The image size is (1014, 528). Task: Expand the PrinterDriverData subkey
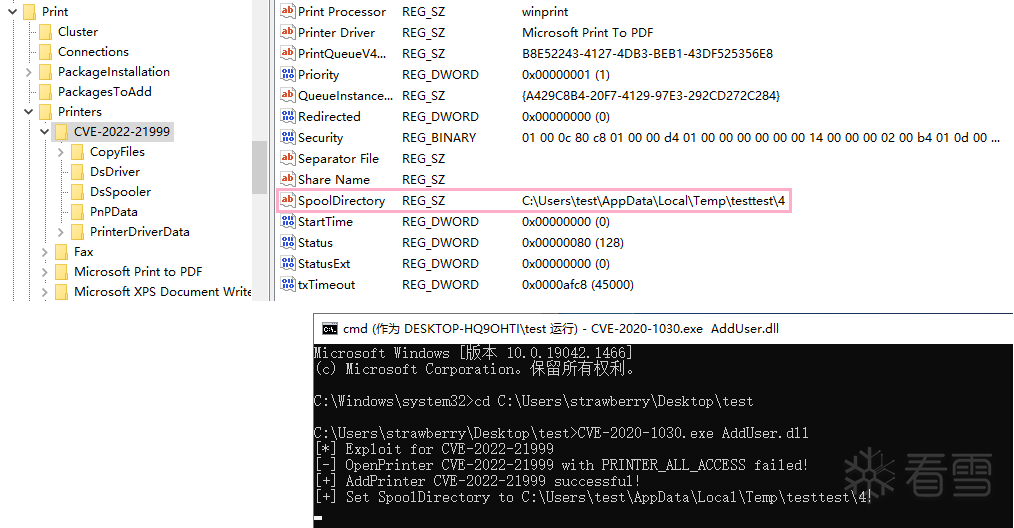point(60,232)
